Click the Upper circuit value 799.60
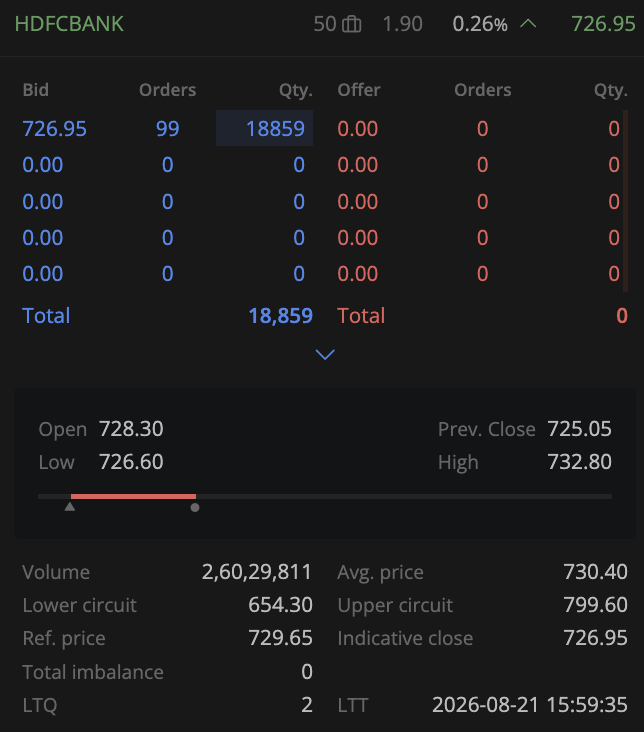 [595, 605]
